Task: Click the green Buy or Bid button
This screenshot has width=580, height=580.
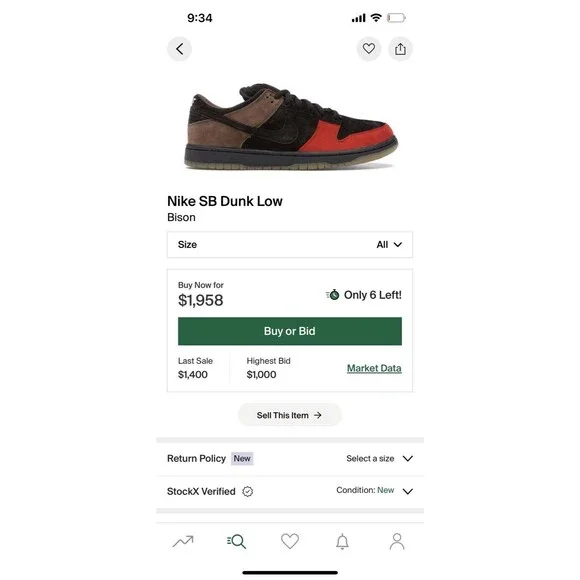Action: (290, 331)
